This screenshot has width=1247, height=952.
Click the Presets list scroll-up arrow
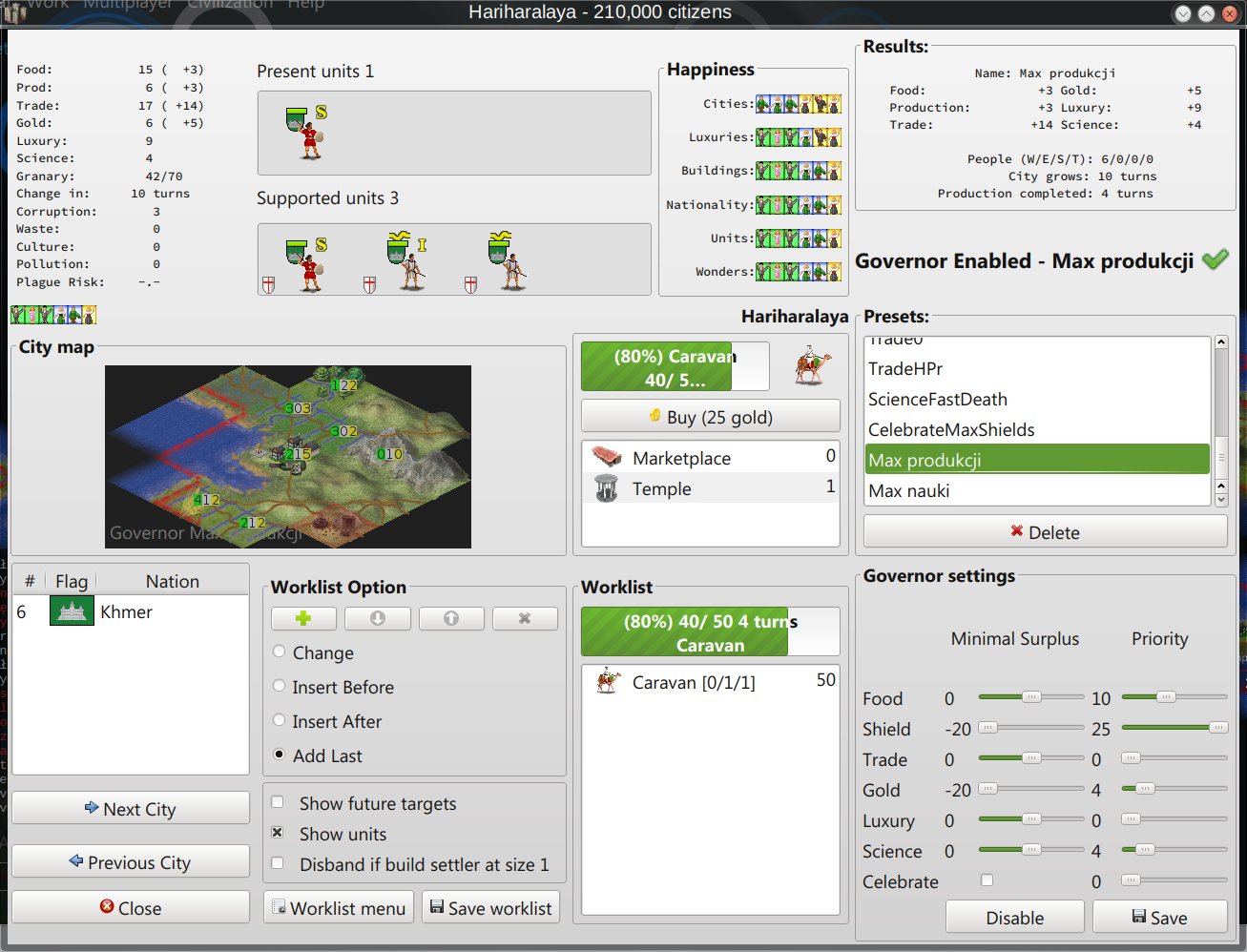pos(1220,342)
